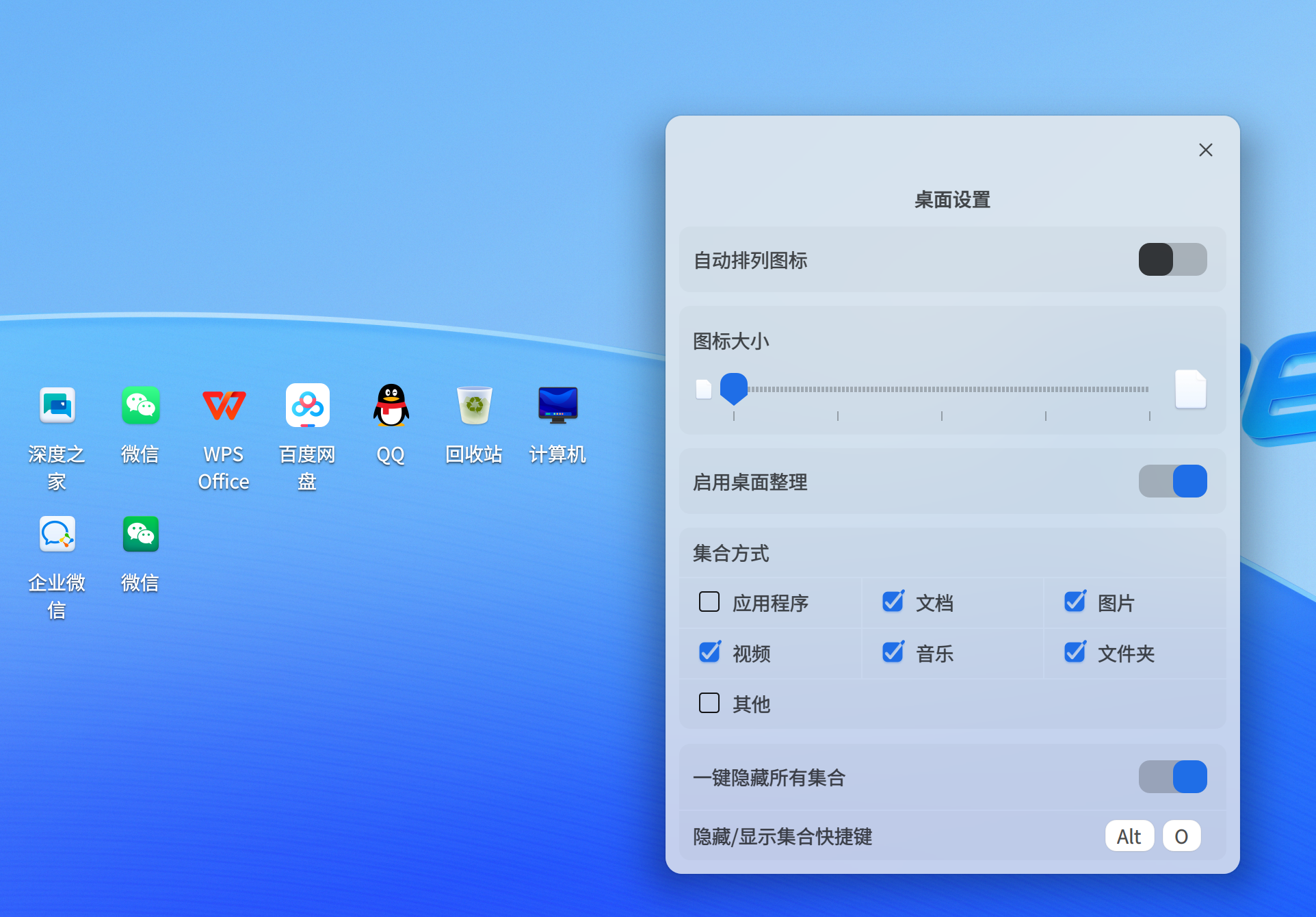Viewport: 1316px width, 917px height.
Task: Open the WPS Office desktop icon
Action: point(224,406)
